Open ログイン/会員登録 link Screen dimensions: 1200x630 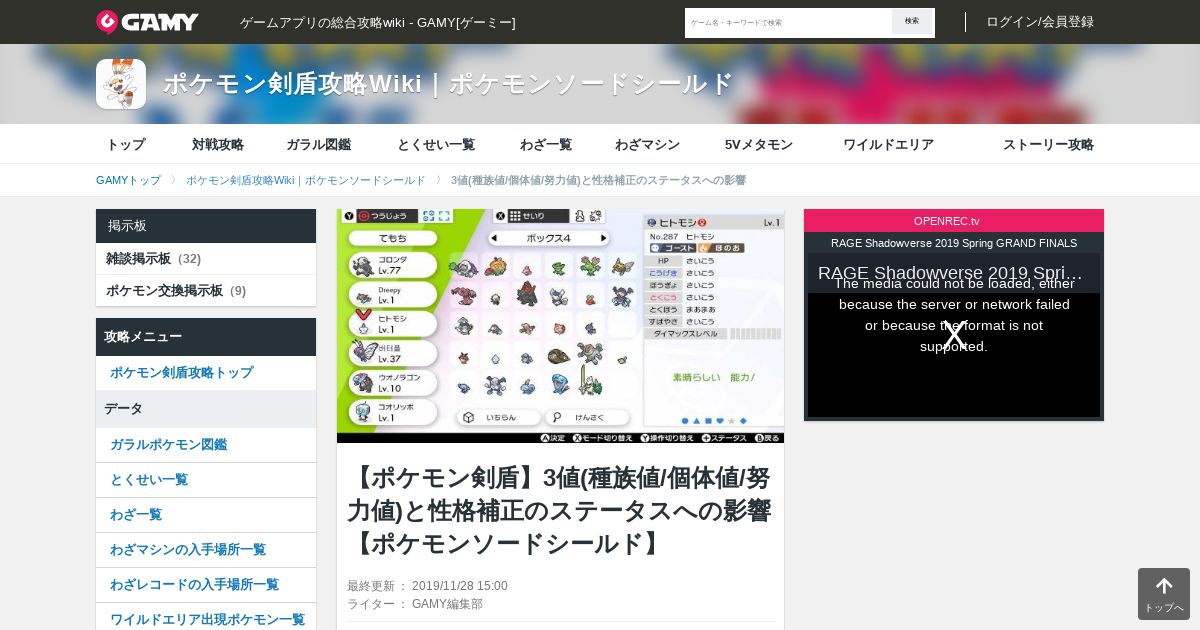click(1040, 22)
